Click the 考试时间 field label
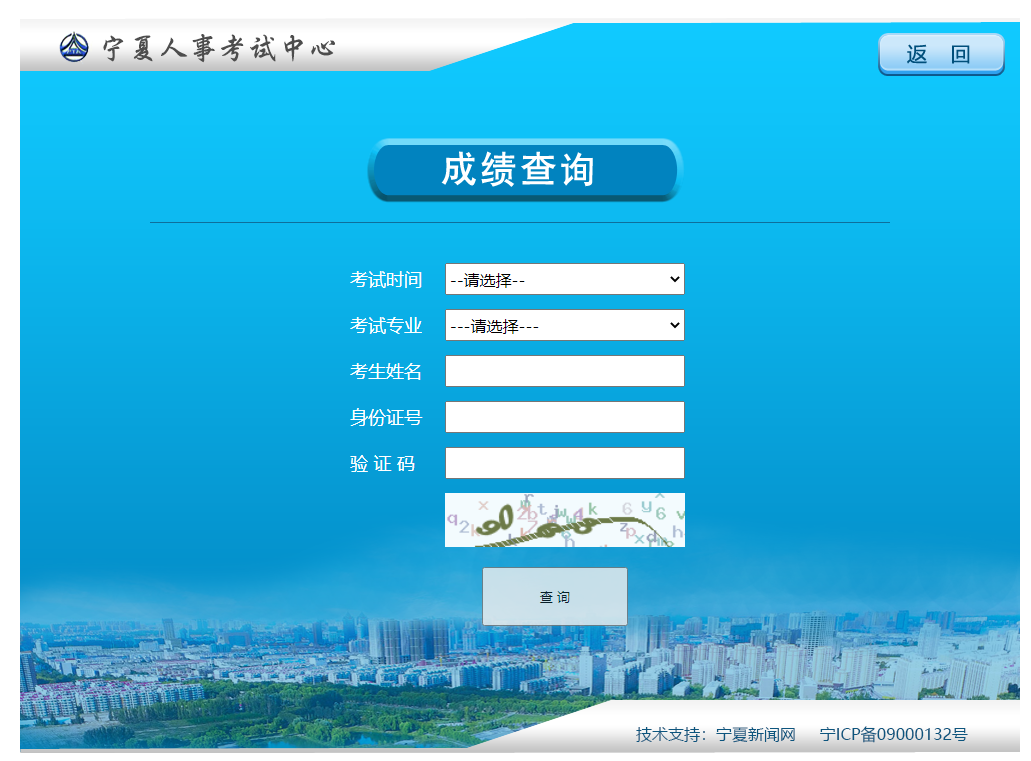Screen dimensions: 1031x761 [386, 280]
